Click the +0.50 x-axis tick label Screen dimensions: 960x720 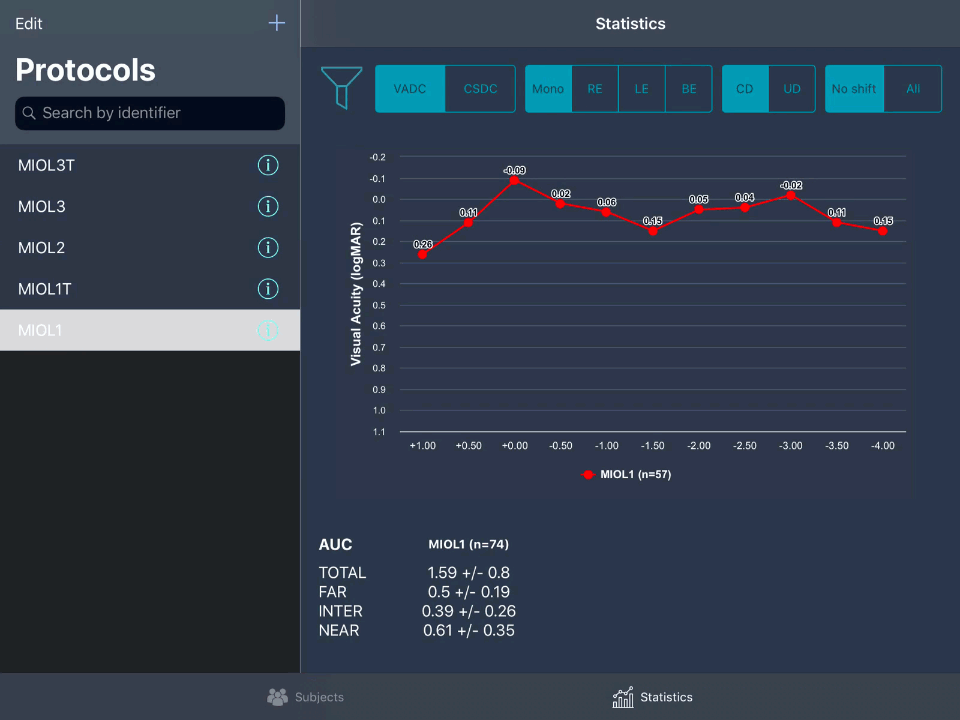pos(468,446)
